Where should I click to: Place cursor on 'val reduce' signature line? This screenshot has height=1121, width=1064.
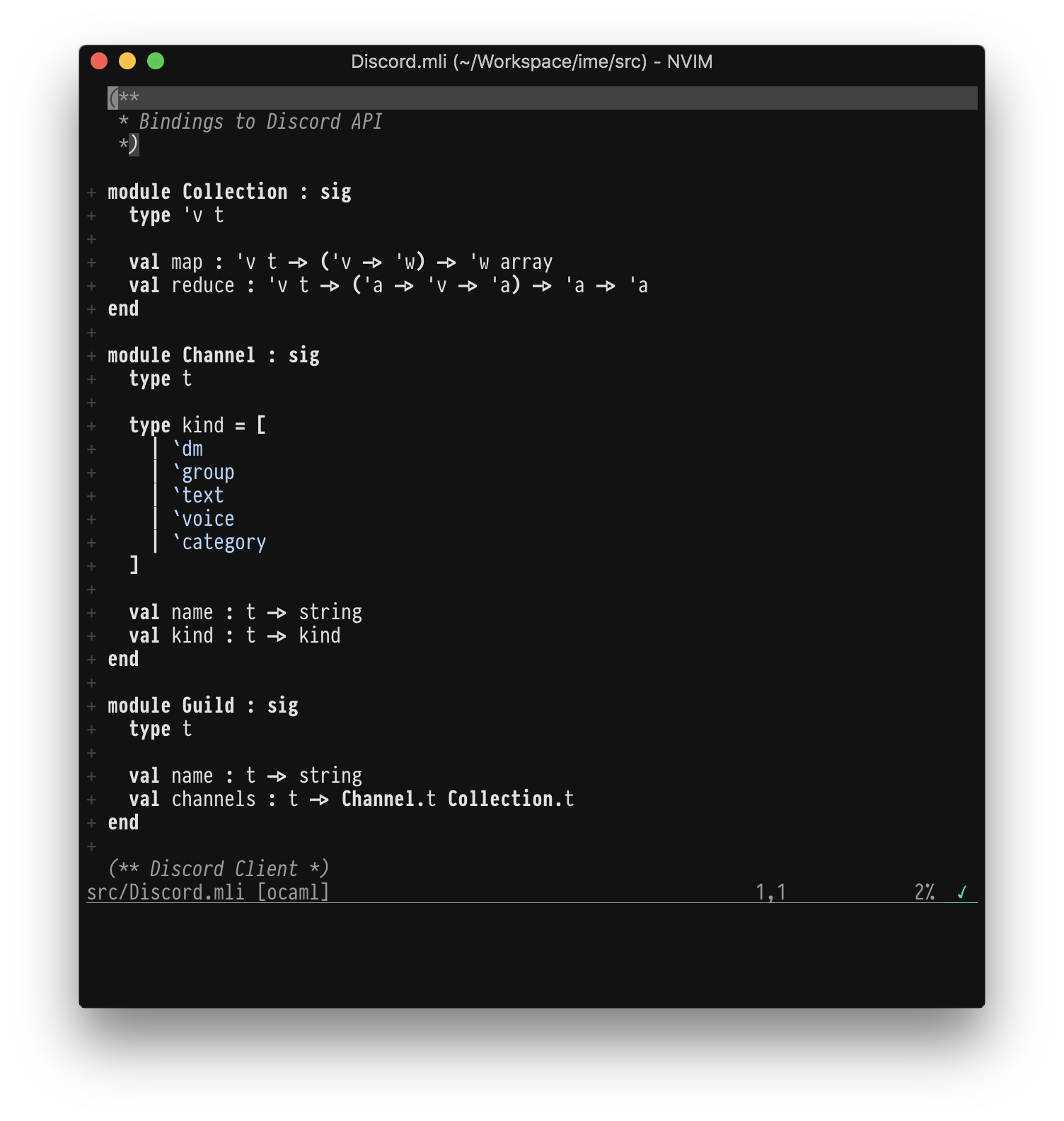click(388, 286)
